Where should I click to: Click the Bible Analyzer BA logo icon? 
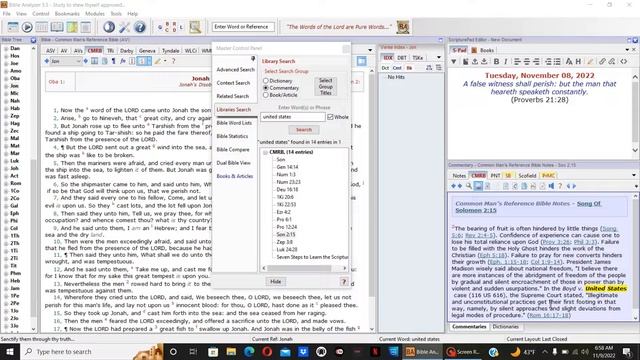point(403,27)
